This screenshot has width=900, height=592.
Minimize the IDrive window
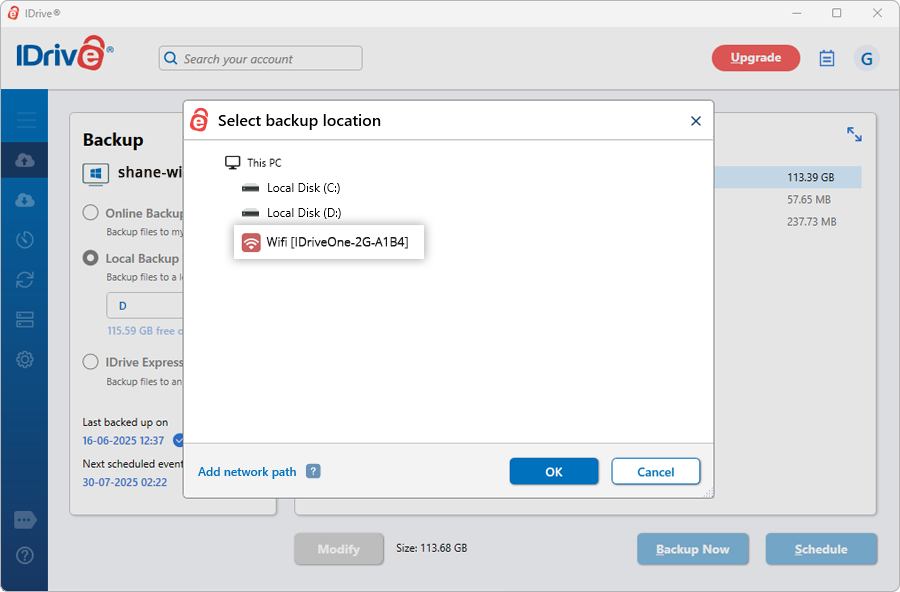coord(797,13)
